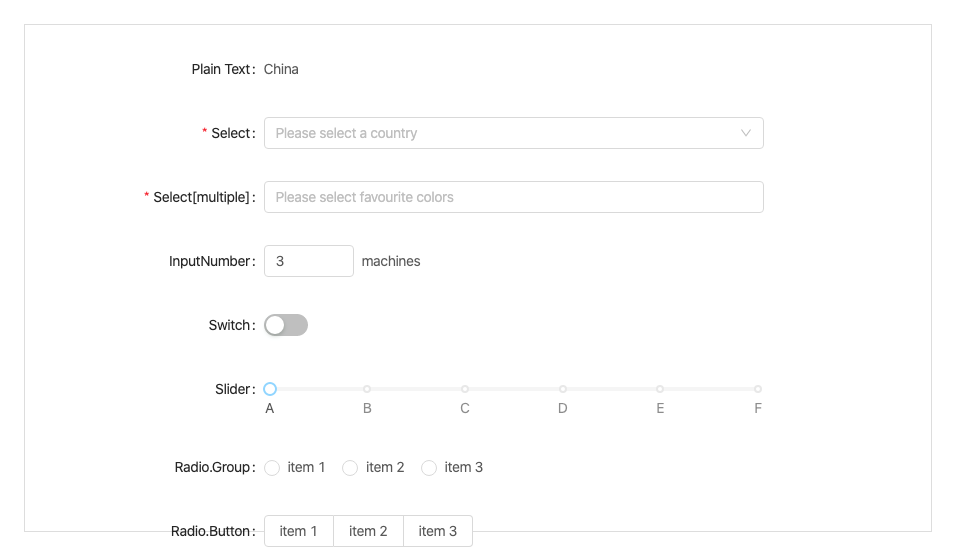Set slider to mark F

[758, 389]
